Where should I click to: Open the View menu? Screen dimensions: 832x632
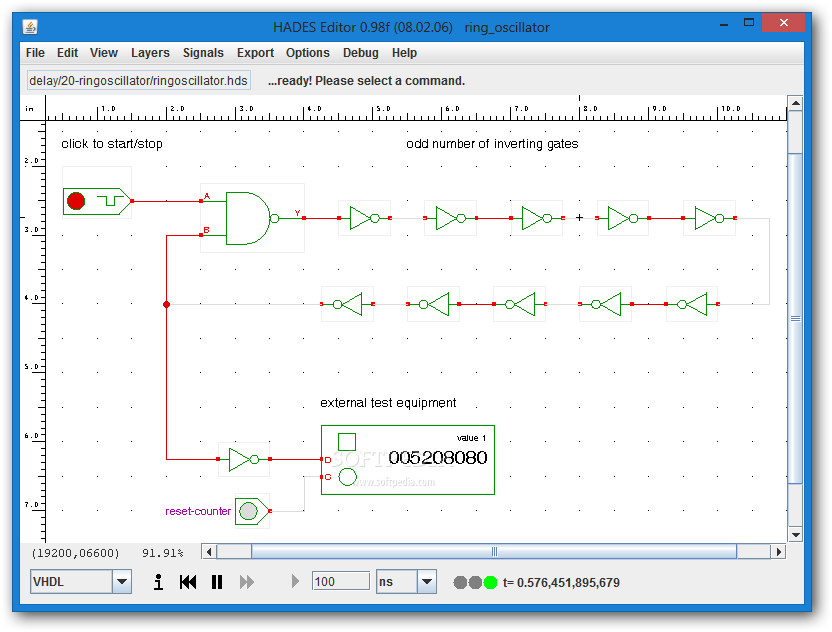point(103,53)
